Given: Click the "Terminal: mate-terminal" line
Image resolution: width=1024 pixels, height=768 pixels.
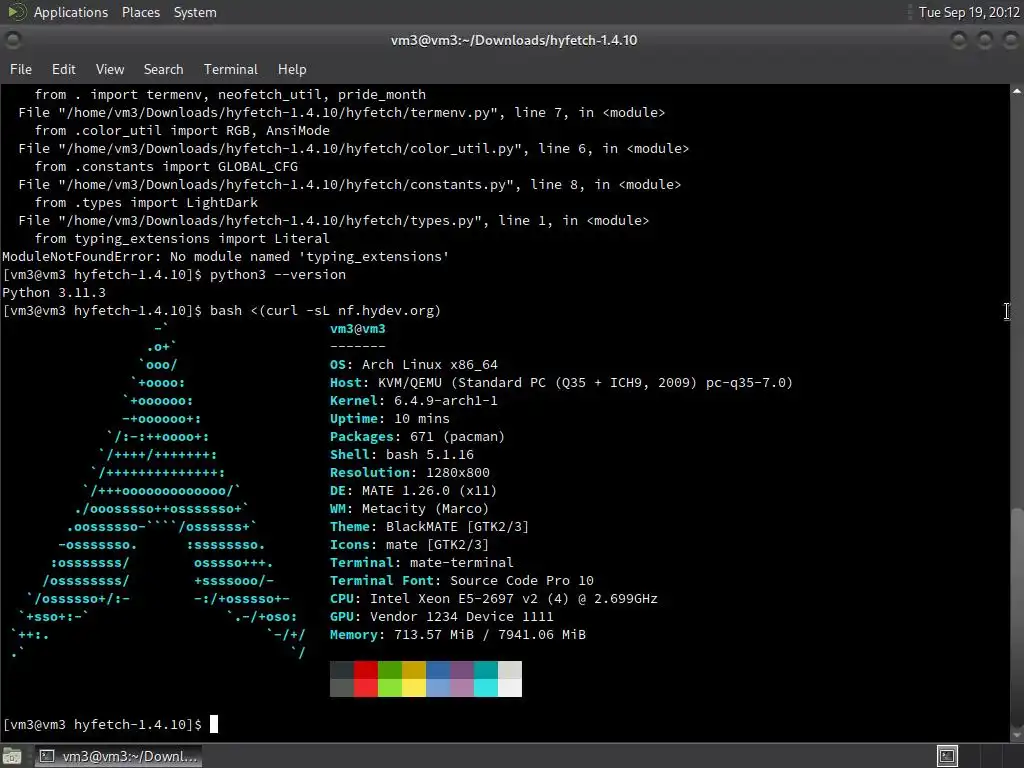Looking at the screenshot, I should click(421, 562).
